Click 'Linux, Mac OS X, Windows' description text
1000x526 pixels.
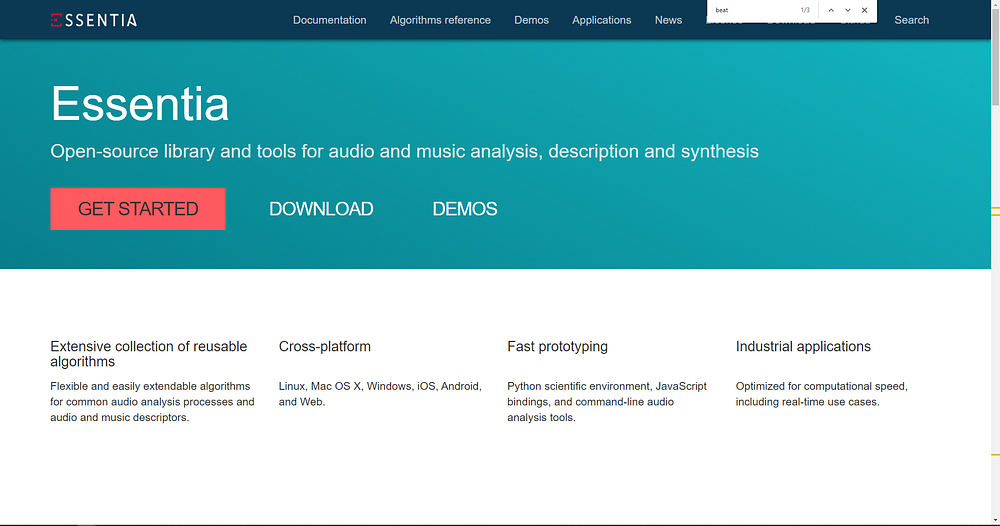click(380, 394)
